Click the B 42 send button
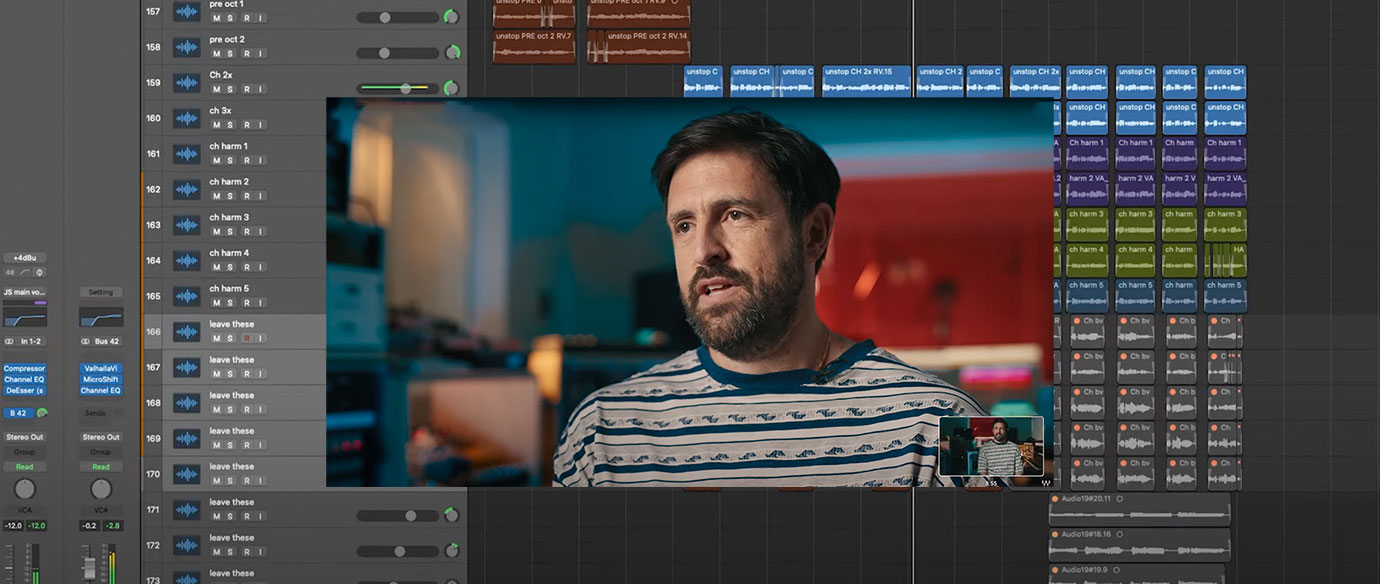Viewport: 1380px width, 584px height. [19, 413]
